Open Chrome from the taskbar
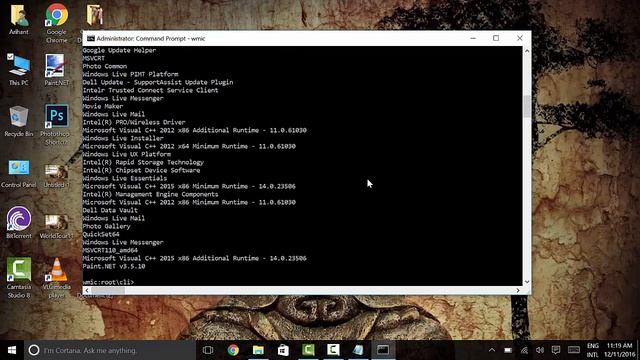The height and width of the screenshot is (360, 640). pos(233,350)
